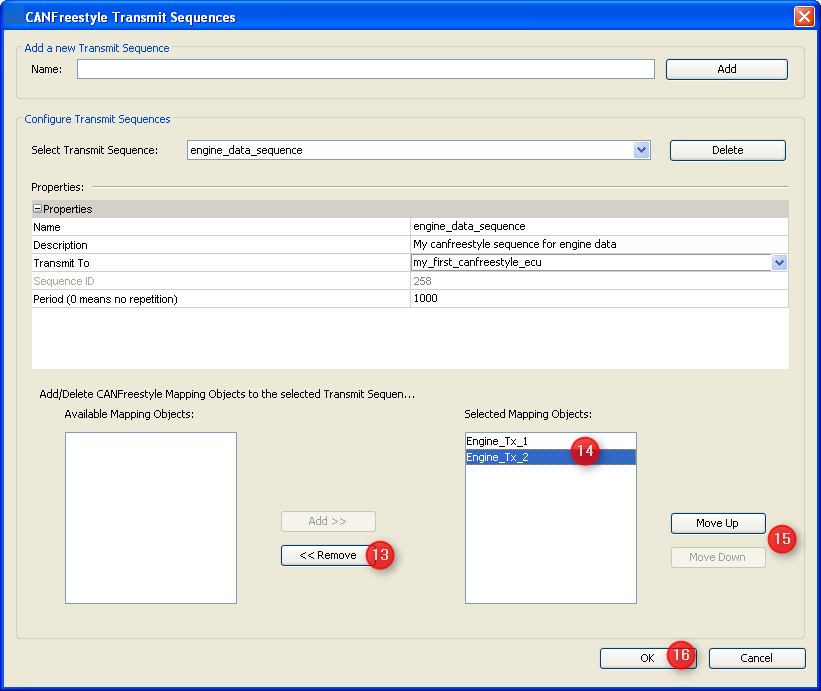
Task: Click the Add button to create a sequence
Action: [726, 69]
